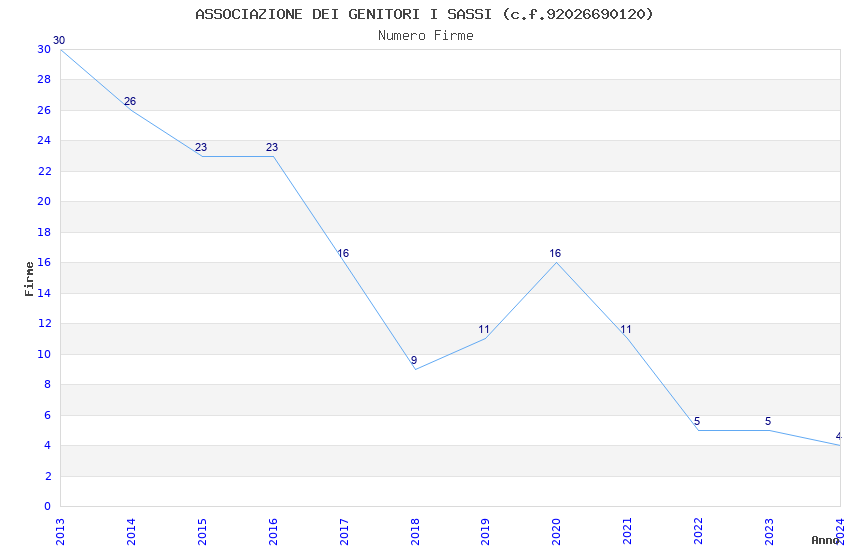Click the y-axis tick value 10
Screen dimensions: 850x550
tap(44, 354)
